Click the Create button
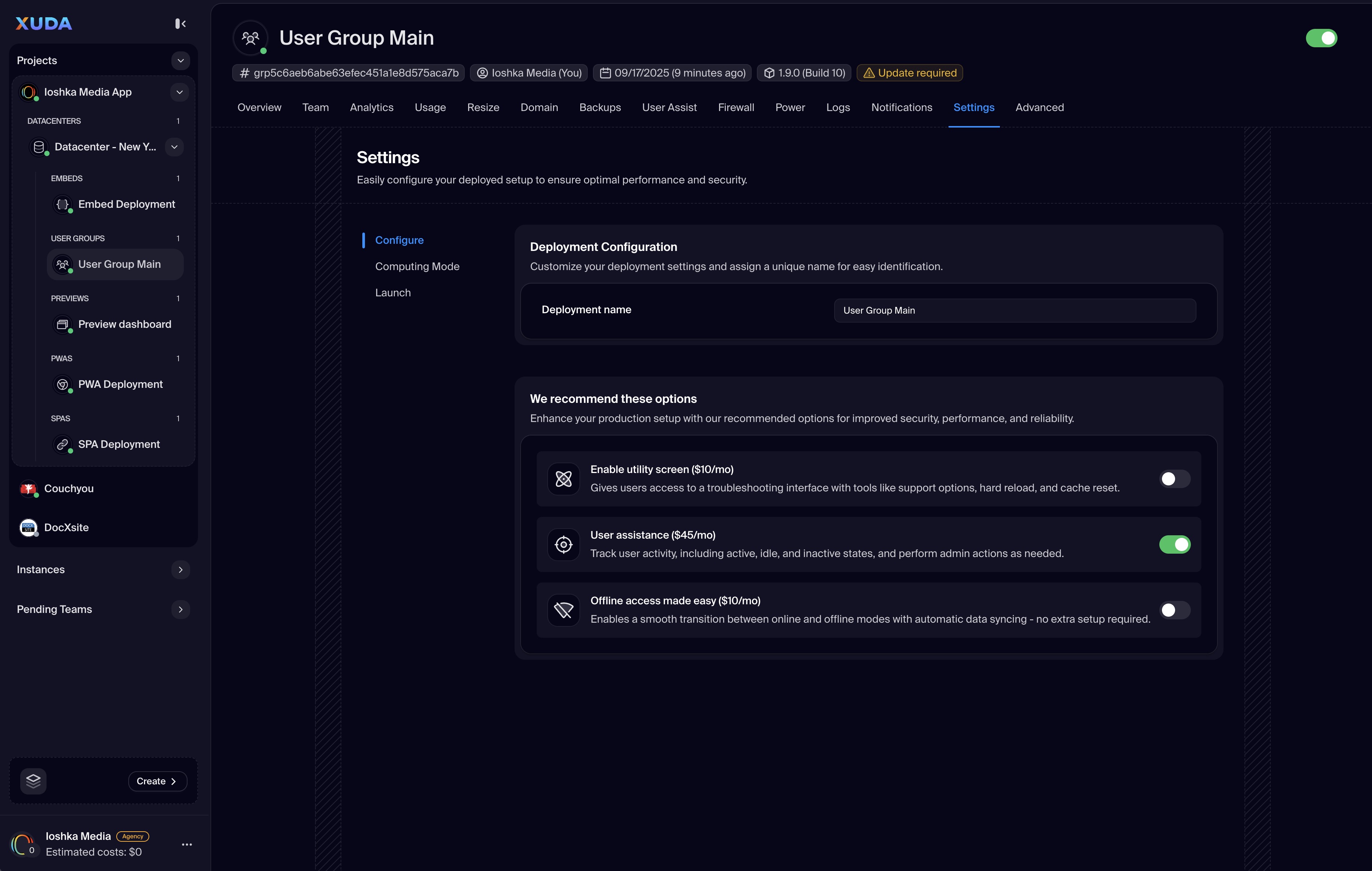The width and height of the screenshot is (1372, 871). (157, 781)
